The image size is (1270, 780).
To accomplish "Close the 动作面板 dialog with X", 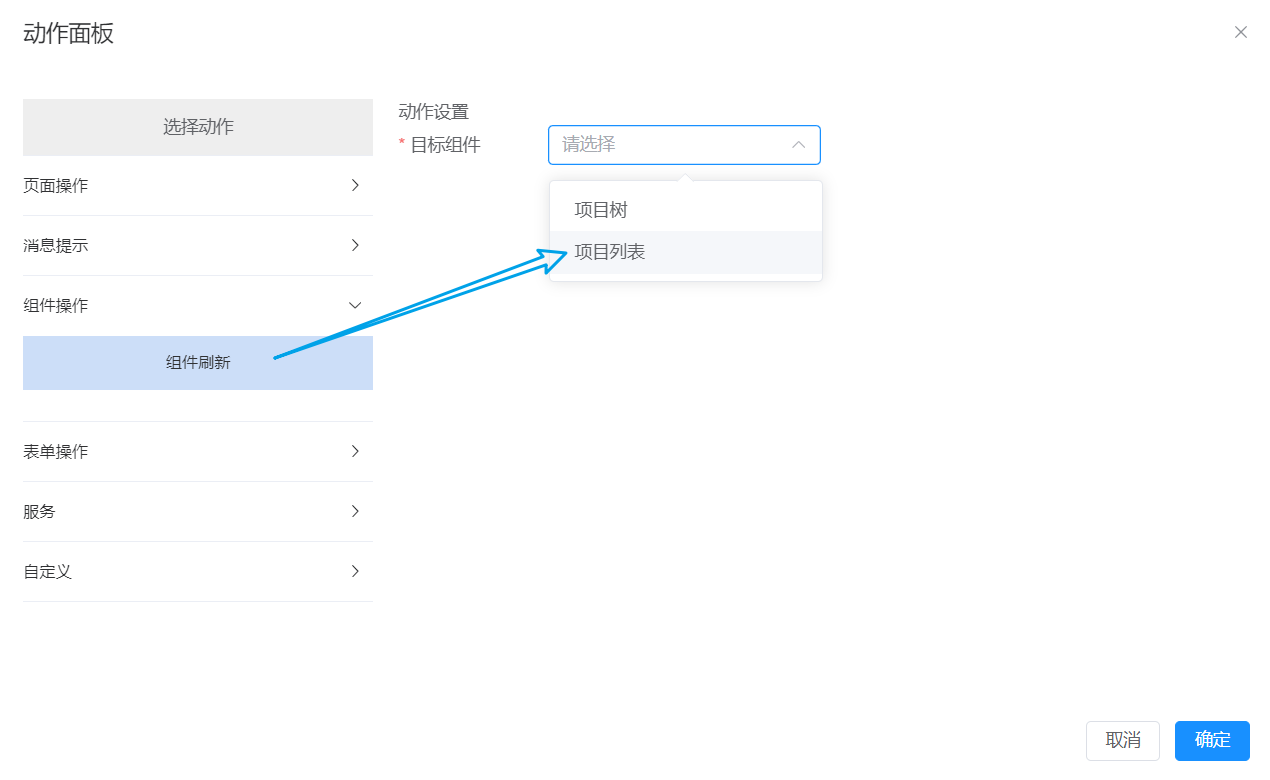I will [x=1241, y=32].
